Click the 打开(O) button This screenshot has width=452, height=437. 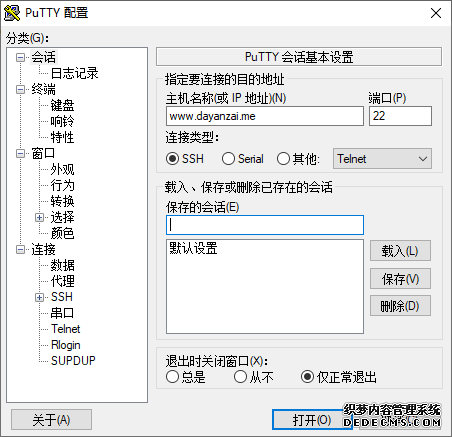[x=312, y=420]
